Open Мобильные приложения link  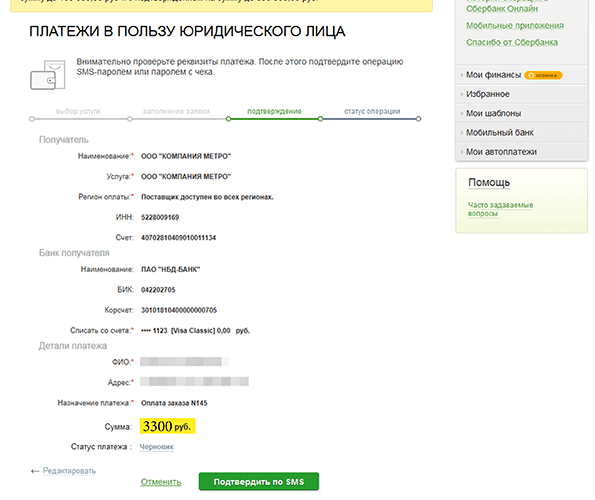(515, 25)
